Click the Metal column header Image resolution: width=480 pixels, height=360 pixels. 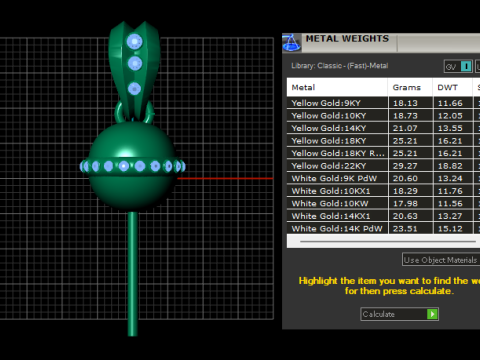[337, 87]
